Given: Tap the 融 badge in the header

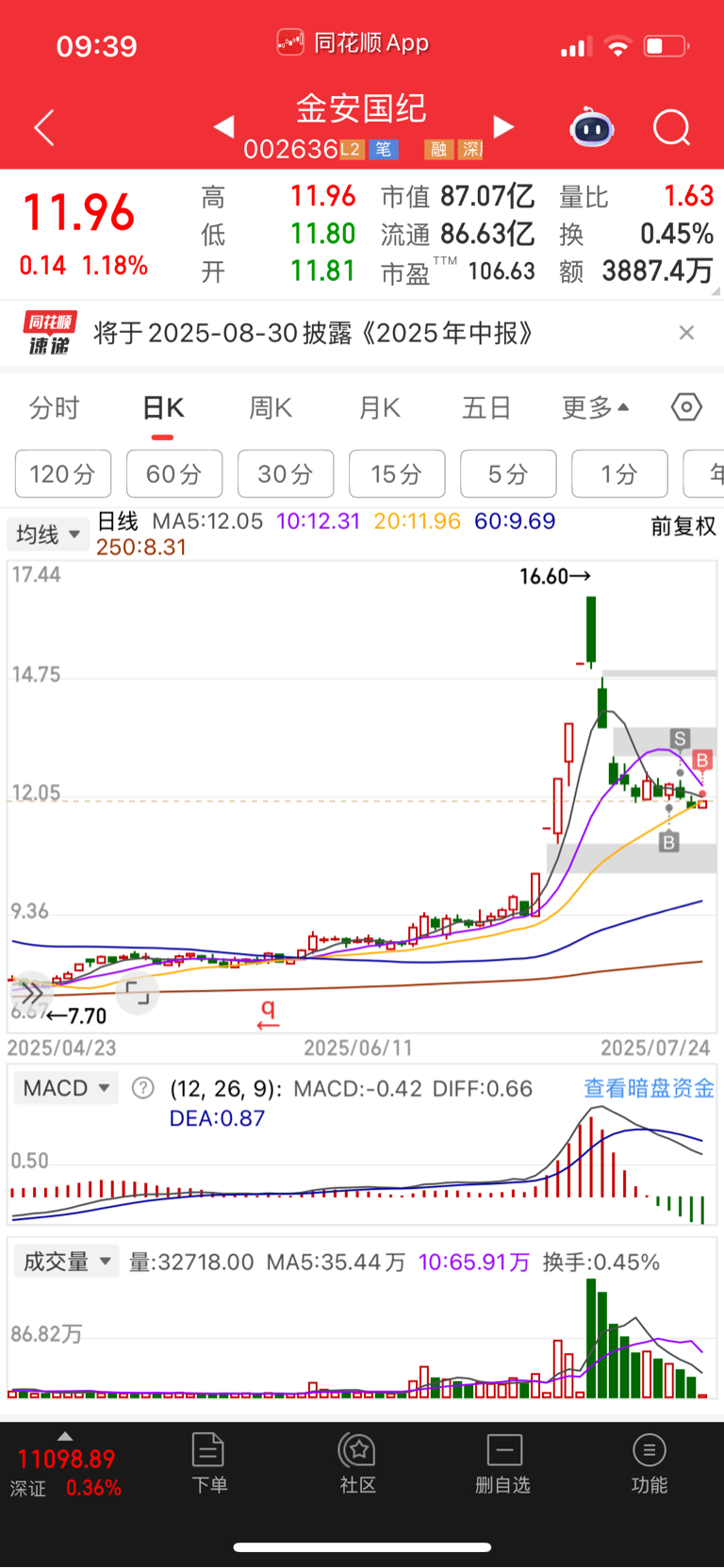Looking at the screenshot, I should click(x=438, y=149).
